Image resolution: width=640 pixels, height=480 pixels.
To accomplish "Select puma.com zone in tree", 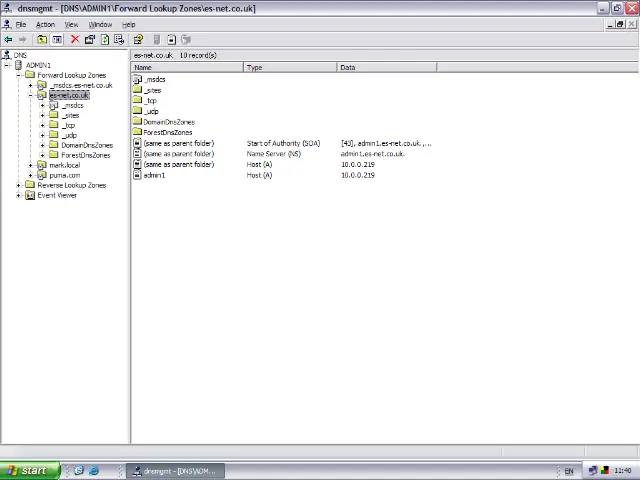I will pyautogui.click(x=64, y=176).
